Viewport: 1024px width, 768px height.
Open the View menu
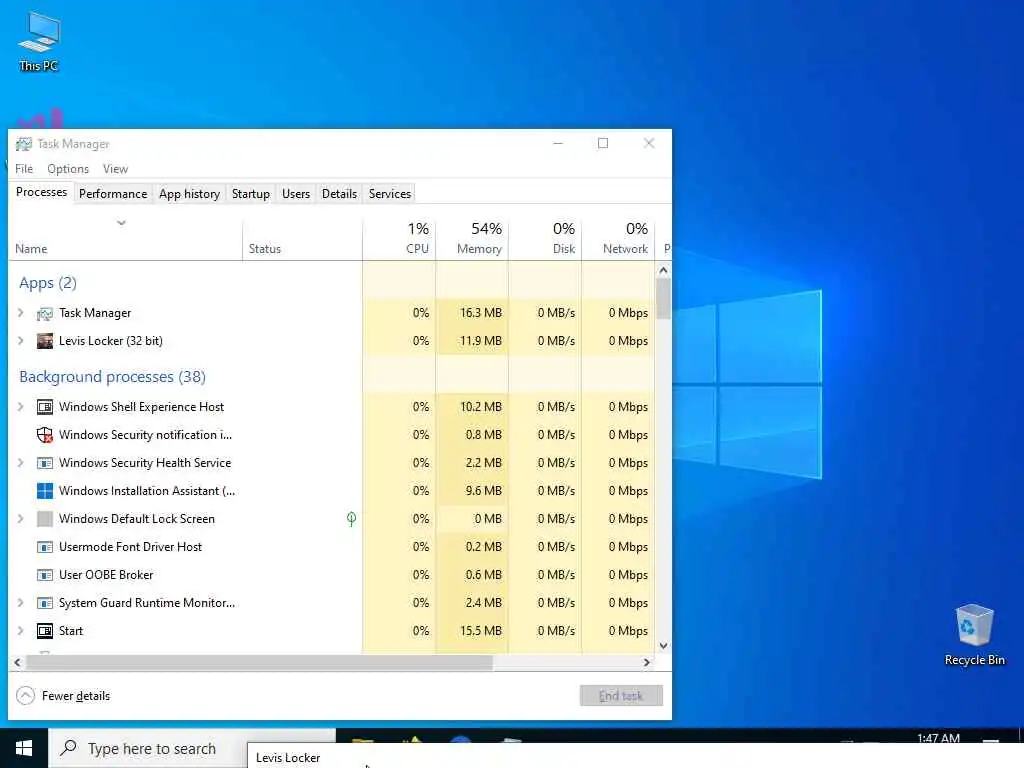pos(116,168)
